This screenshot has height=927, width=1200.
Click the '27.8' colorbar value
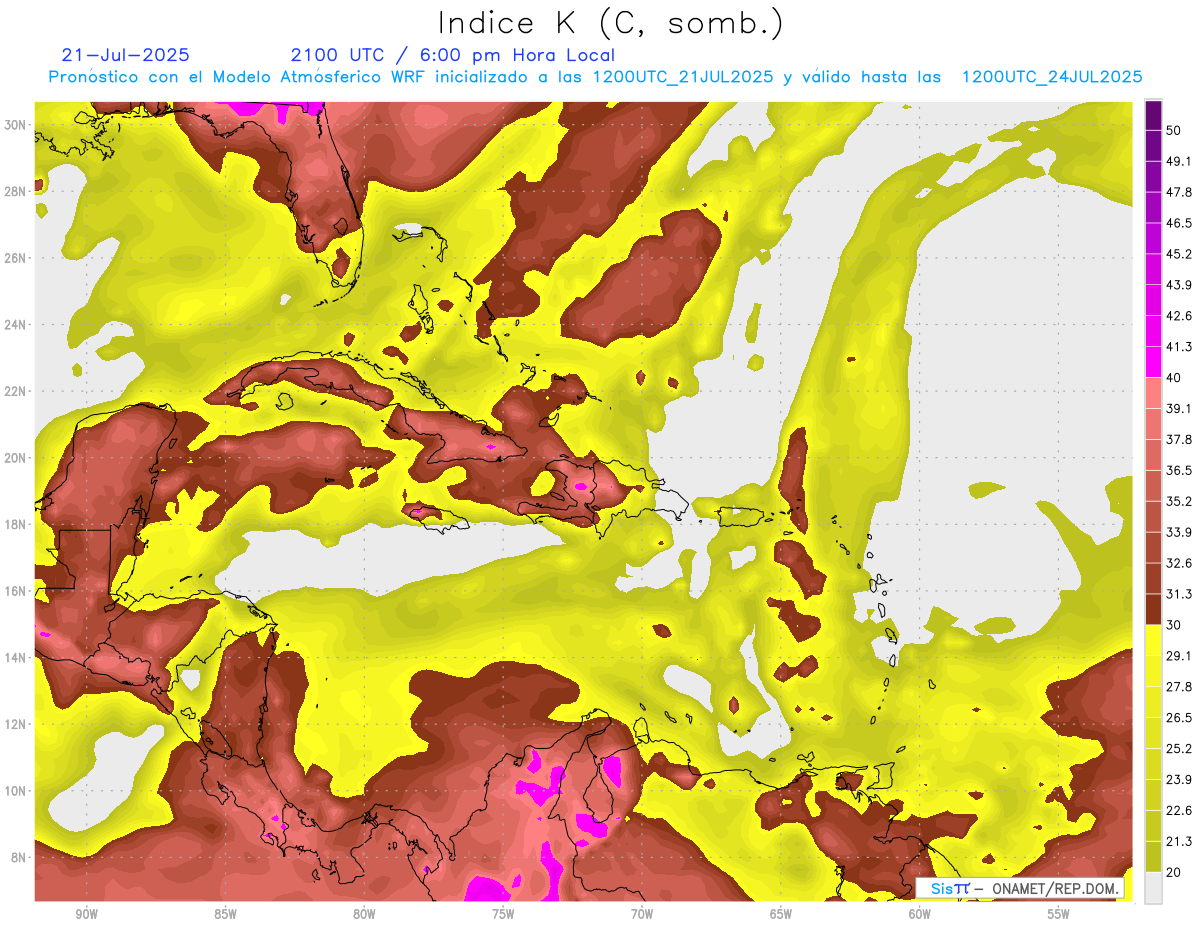tap(1179, 687)
